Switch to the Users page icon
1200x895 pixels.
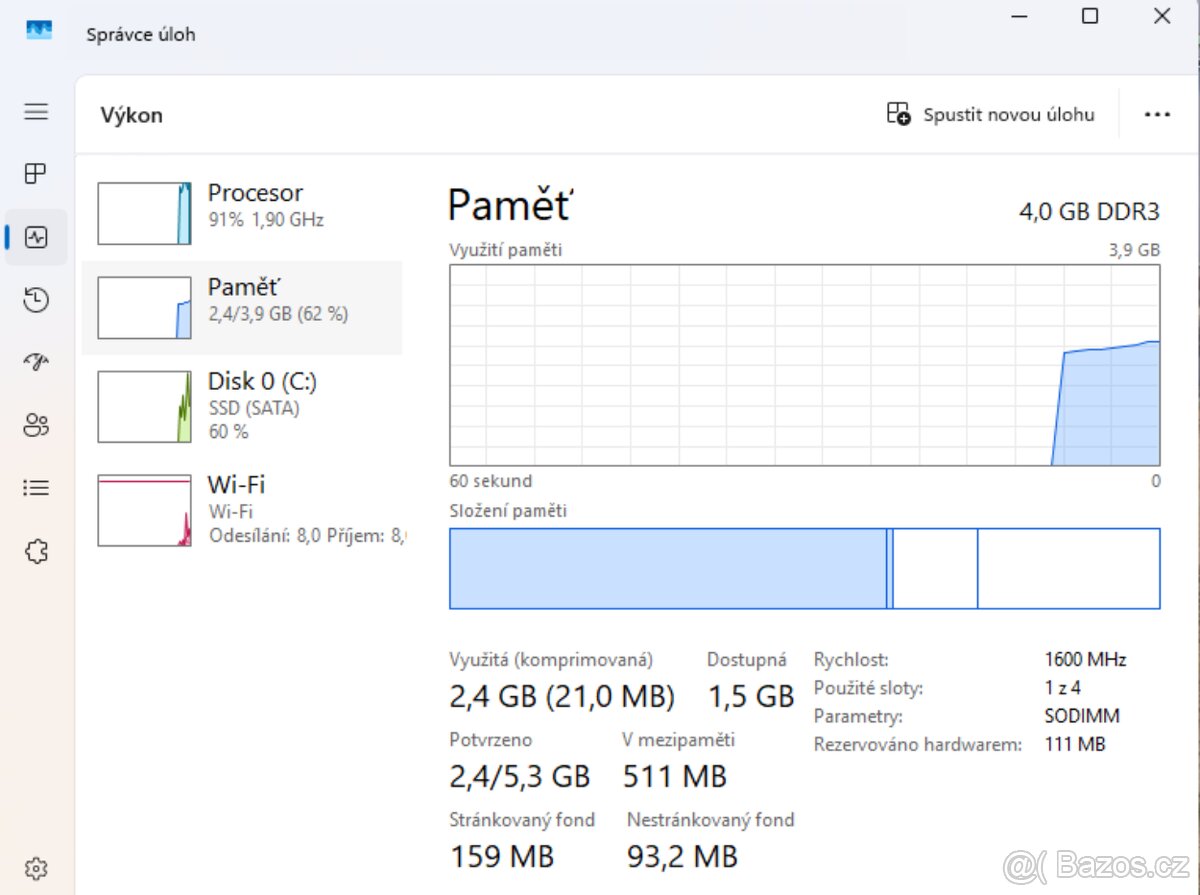[x=36, y=425]
